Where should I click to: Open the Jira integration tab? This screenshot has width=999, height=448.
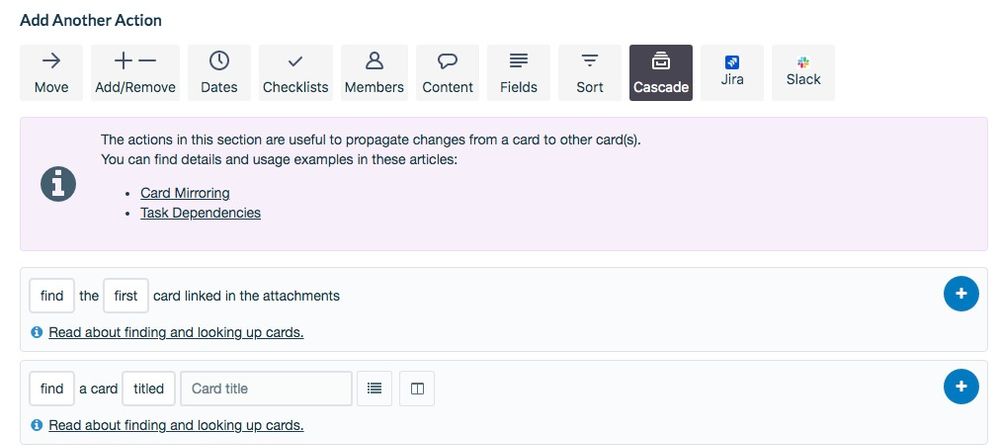[x=732, y=73]
